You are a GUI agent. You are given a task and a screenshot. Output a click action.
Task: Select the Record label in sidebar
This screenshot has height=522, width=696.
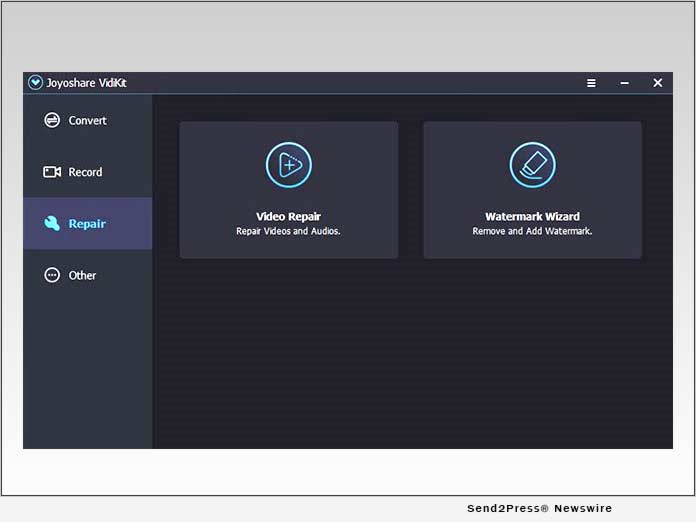(85, 172)
